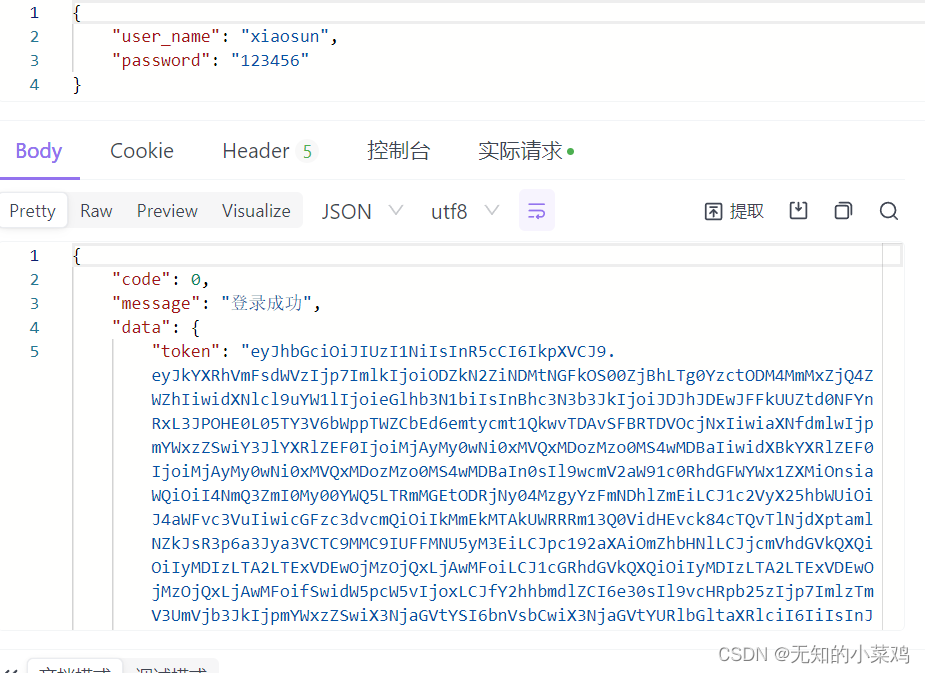Screen dimensions: 925x673
Task: Click the copy response icon
Action: [844, 211]
